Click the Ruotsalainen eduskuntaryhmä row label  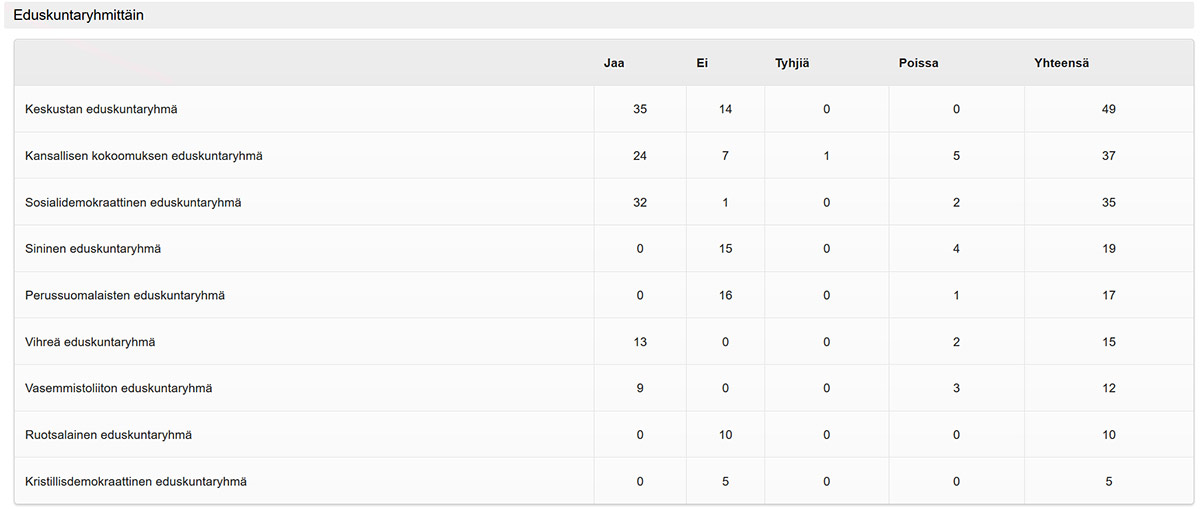(x=108, y=435)
